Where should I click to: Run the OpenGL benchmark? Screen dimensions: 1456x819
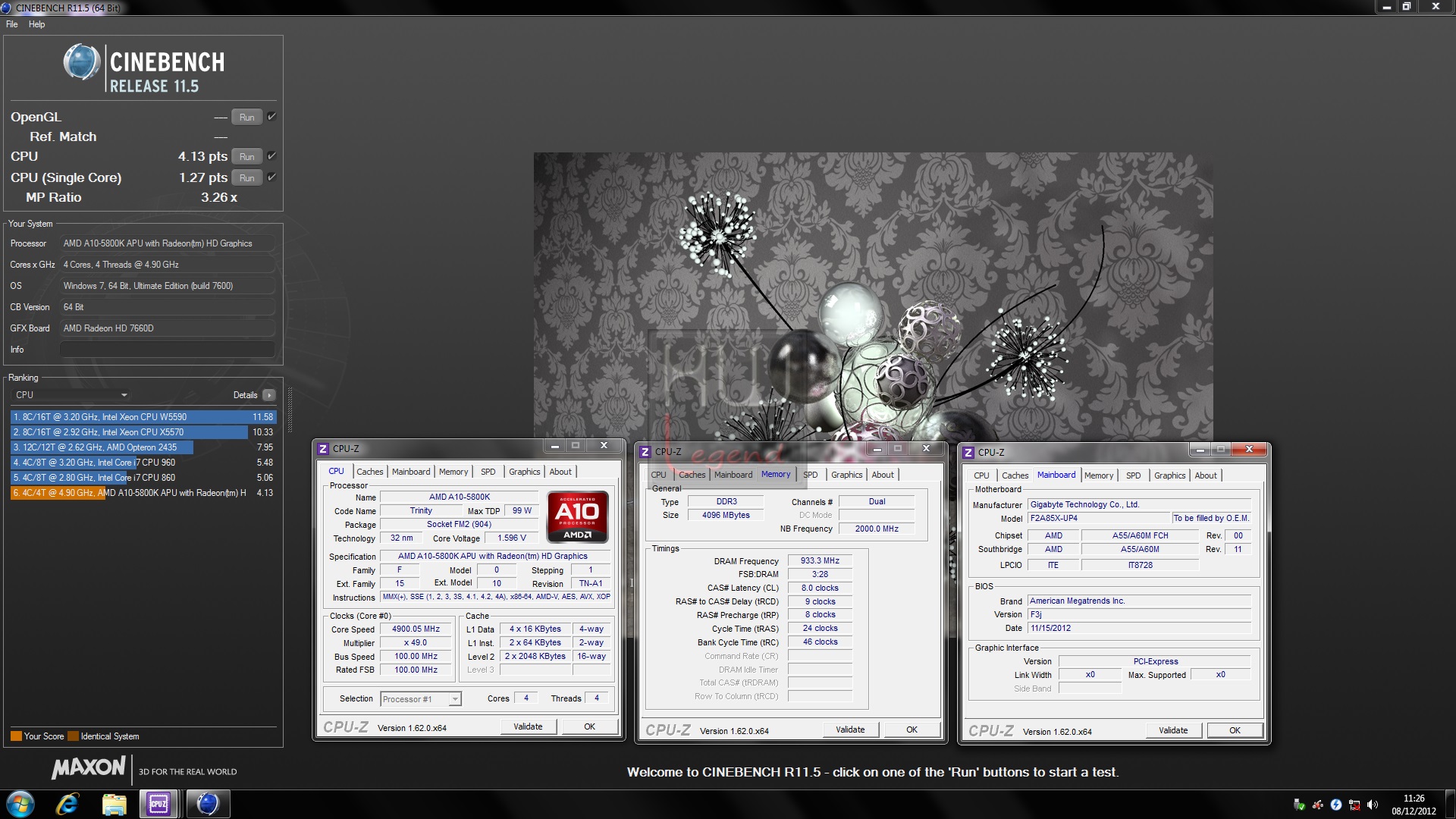247,117
